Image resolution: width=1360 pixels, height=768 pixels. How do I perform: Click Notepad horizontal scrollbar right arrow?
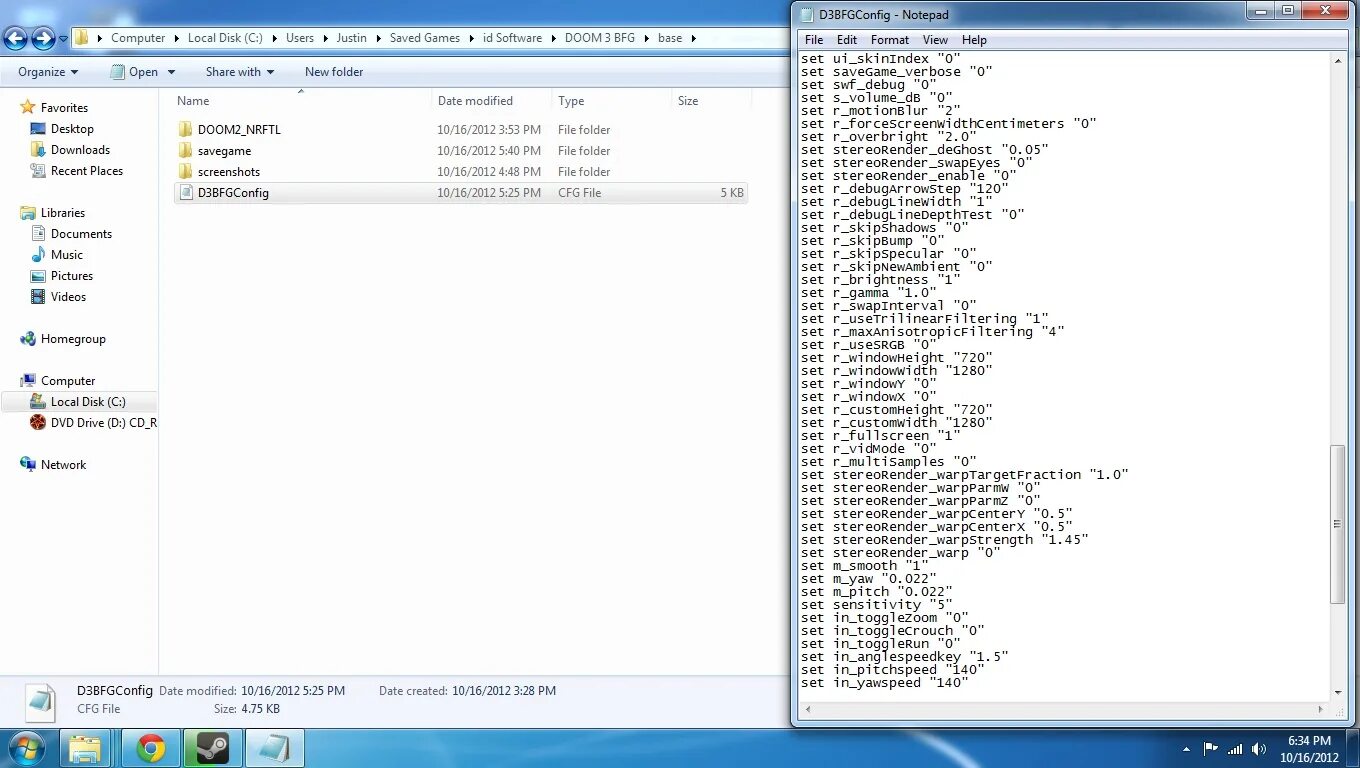(x=1321, y=709)
